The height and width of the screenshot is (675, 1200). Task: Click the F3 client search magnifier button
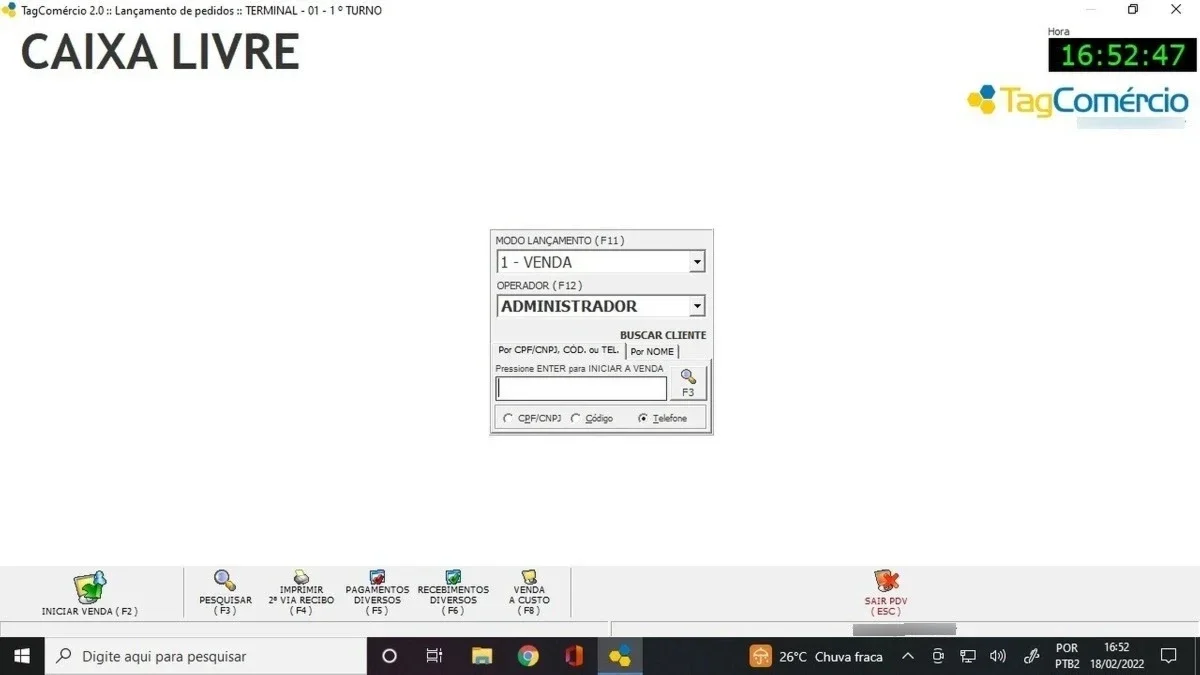click(688, 383)
